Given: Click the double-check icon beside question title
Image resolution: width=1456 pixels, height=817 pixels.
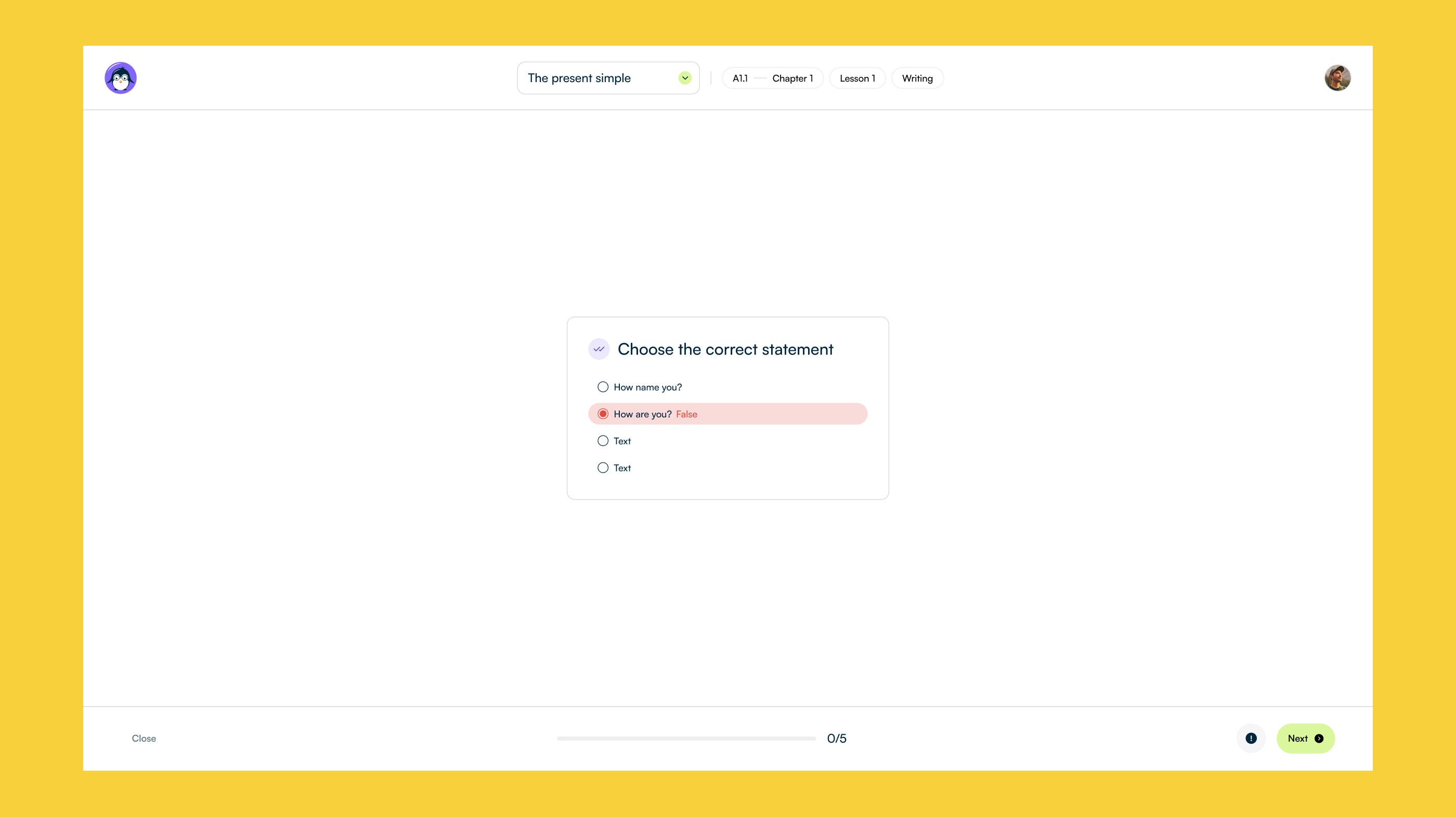Looking at the screenshot, I should point(599,349).
